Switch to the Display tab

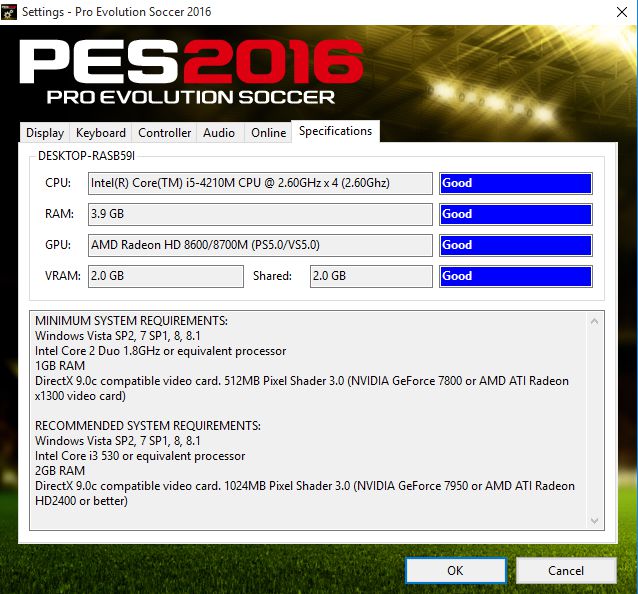click(x=45, y=133)
